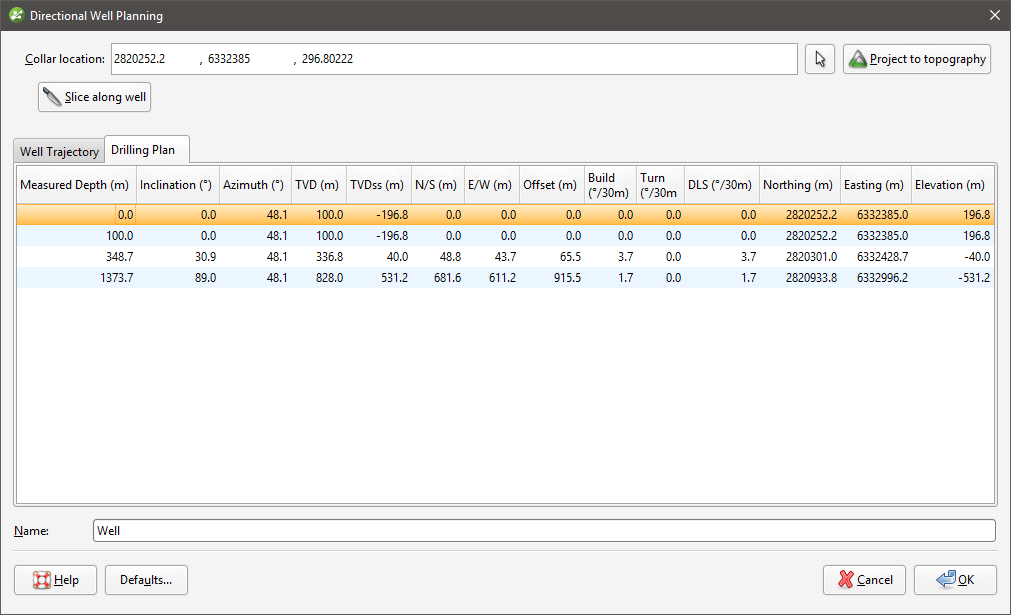The width and height of the screenshot is (1011, 615).
Task: Click the Leapfrog app icon in title bar
Action: coord(16,16)
